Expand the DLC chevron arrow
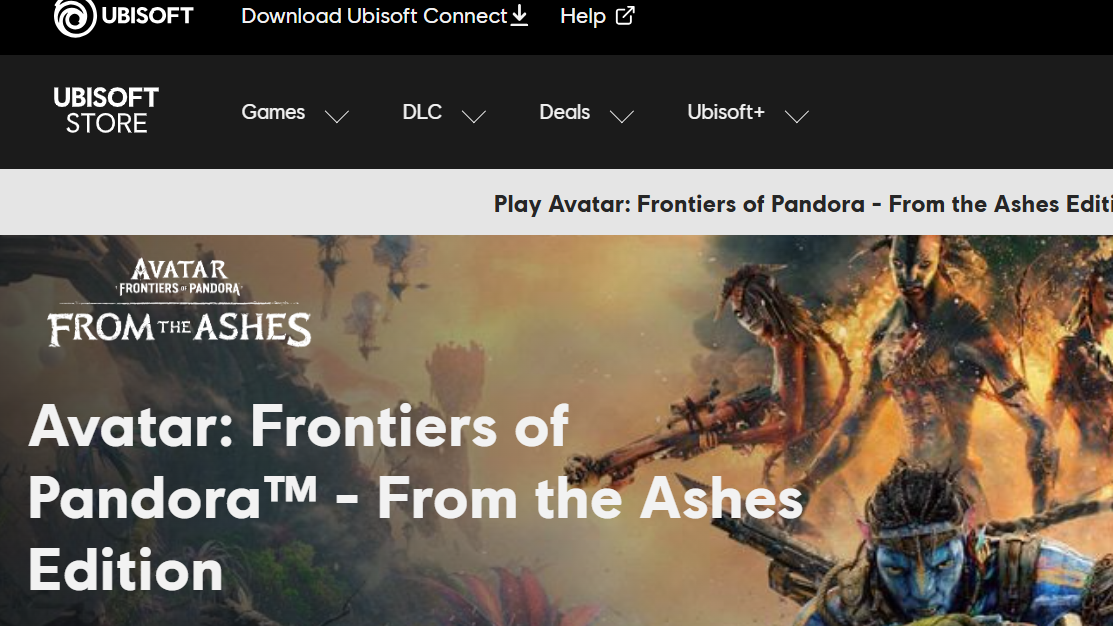 coord(473,116)
